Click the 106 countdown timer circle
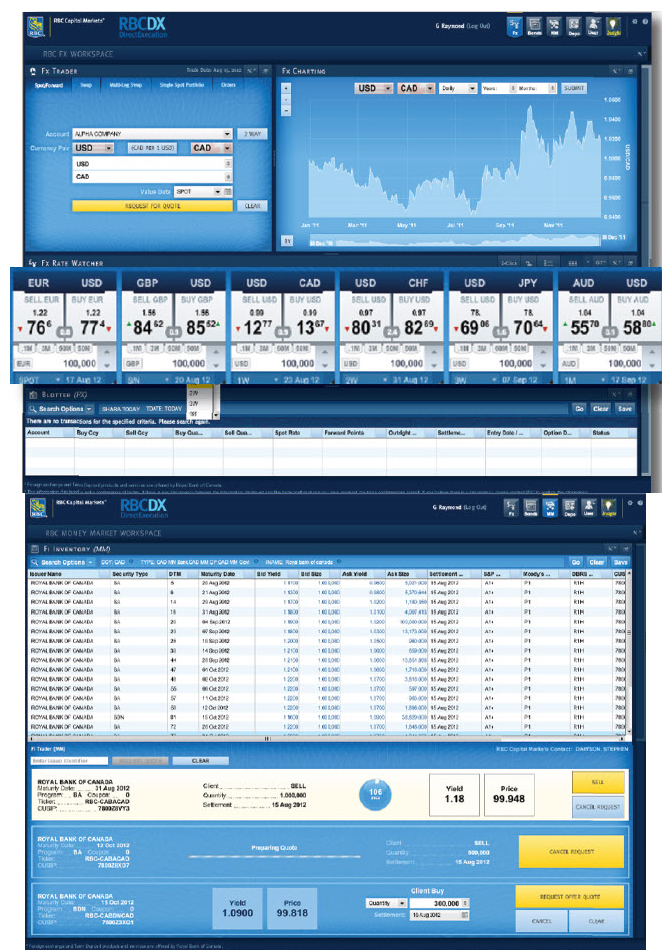Image resolution: width=672 pixels, height=950 pixels. coord(376,793)
